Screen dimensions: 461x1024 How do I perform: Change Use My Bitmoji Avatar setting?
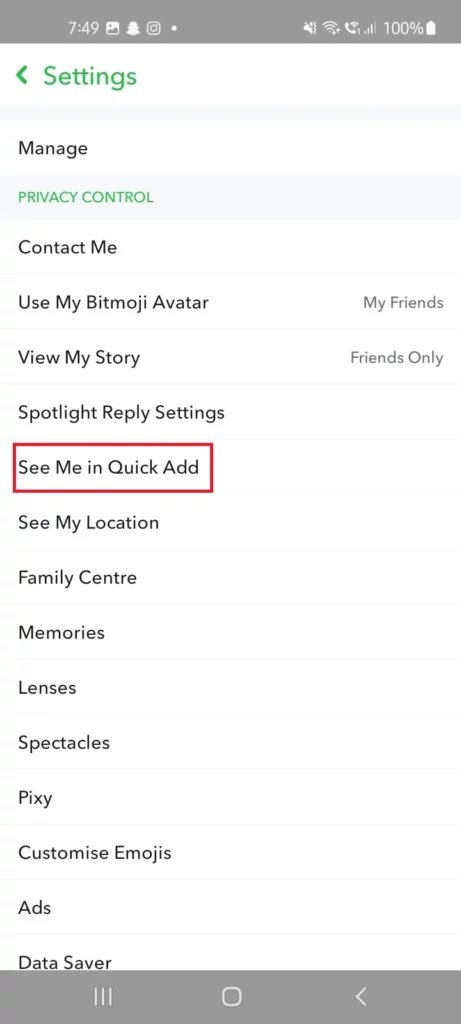pyautogui.click(x=230, y=302)
